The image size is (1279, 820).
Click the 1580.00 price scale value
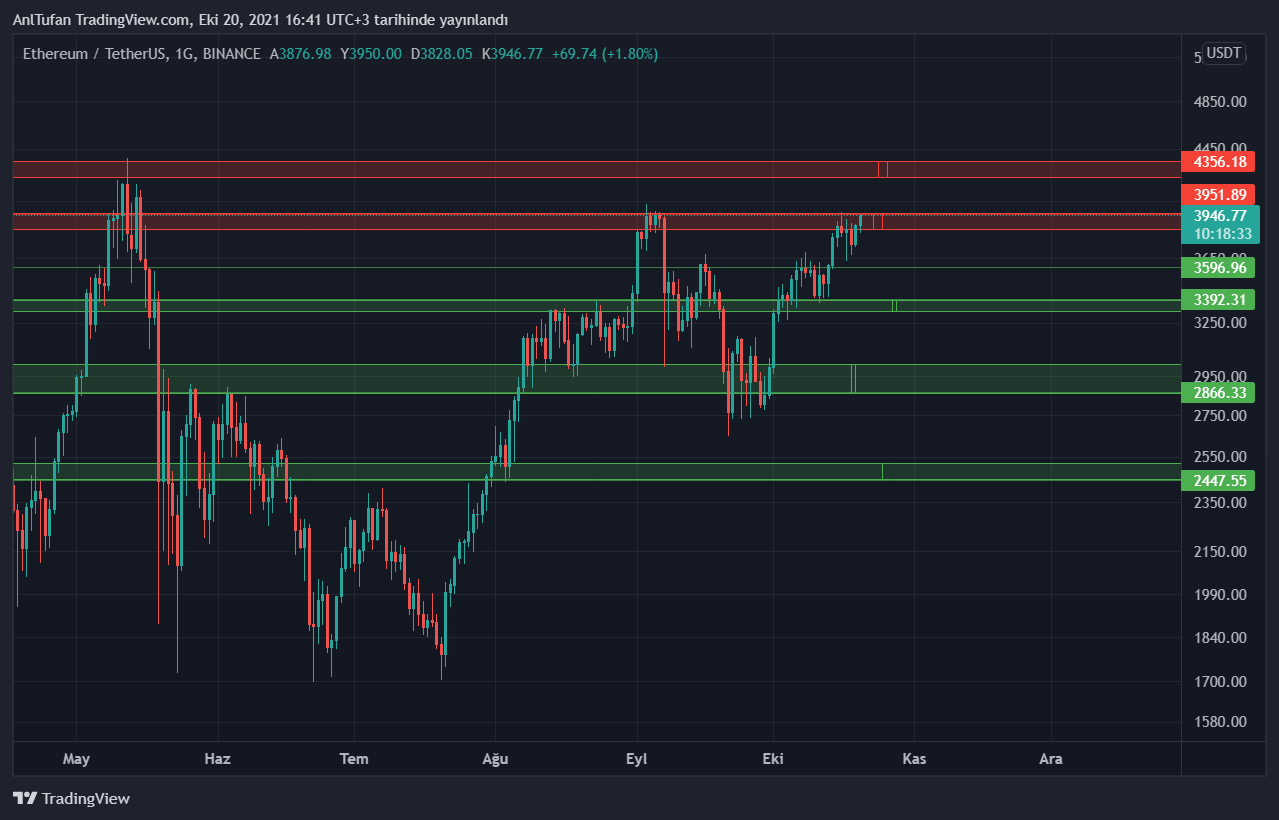click(x=1220, y=722)
